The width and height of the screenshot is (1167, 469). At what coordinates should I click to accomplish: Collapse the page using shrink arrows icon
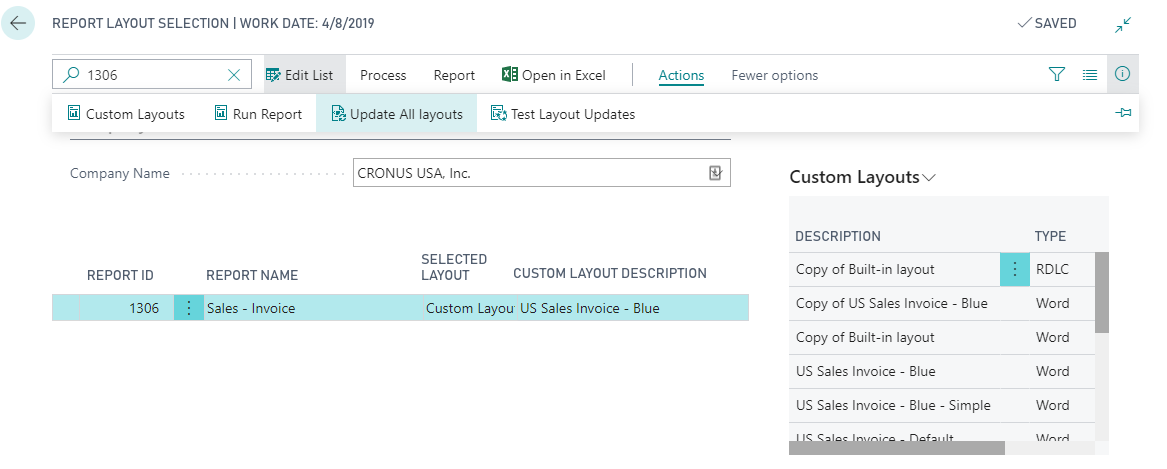point(1123,24)
